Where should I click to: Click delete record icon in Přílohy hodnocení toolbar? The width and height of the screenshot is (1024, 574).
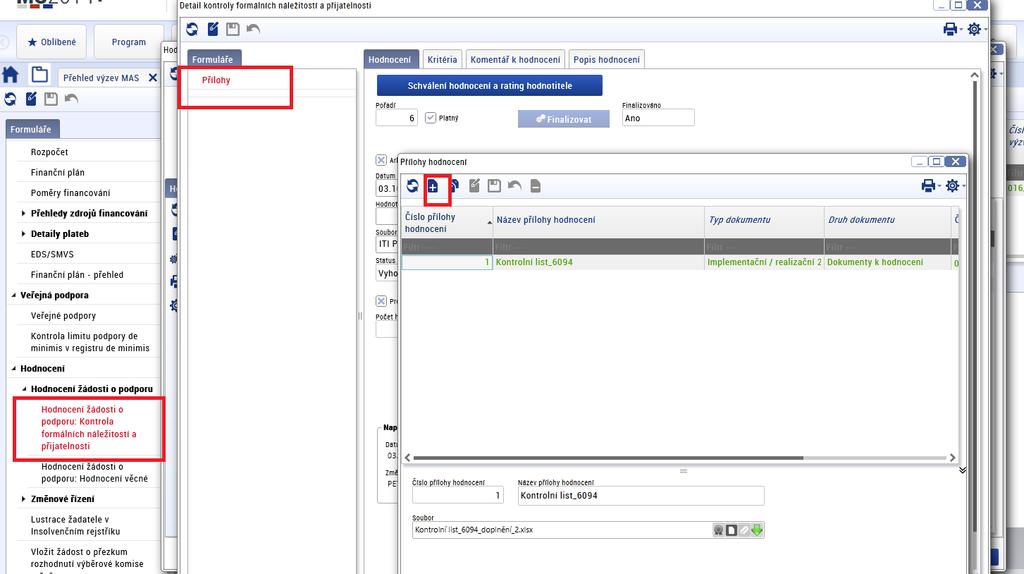(536, 186)
